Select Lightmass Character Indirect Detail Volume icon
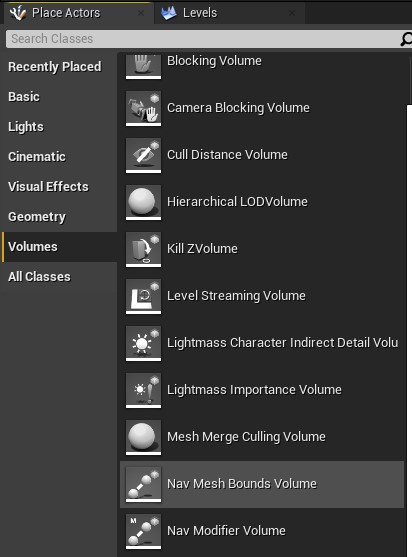412x557 pixels. [143, 343]
